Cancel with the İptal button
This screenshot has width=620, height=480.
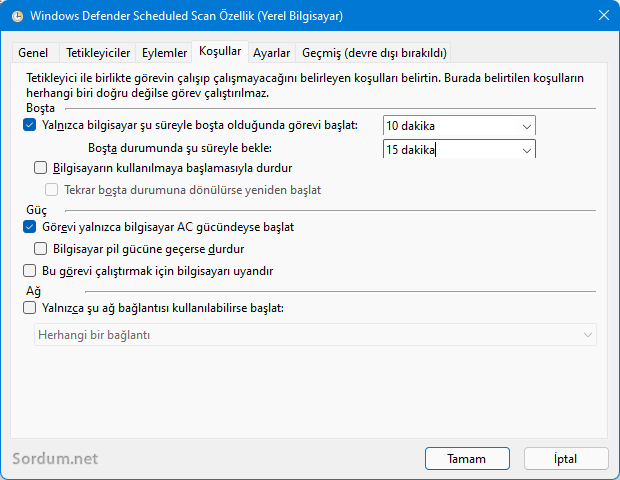566,459
